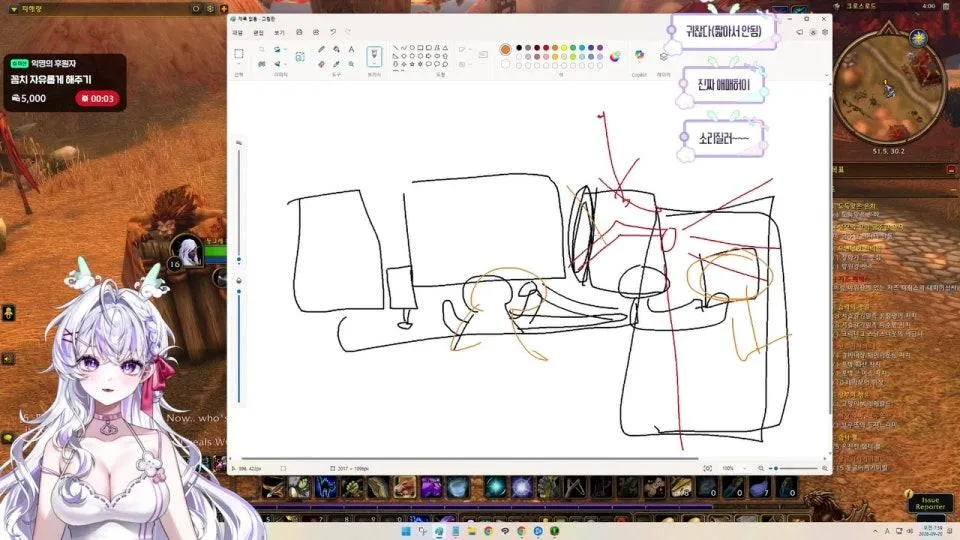Select the triangle shape in the shapes gallery

(x=445, y=47)
